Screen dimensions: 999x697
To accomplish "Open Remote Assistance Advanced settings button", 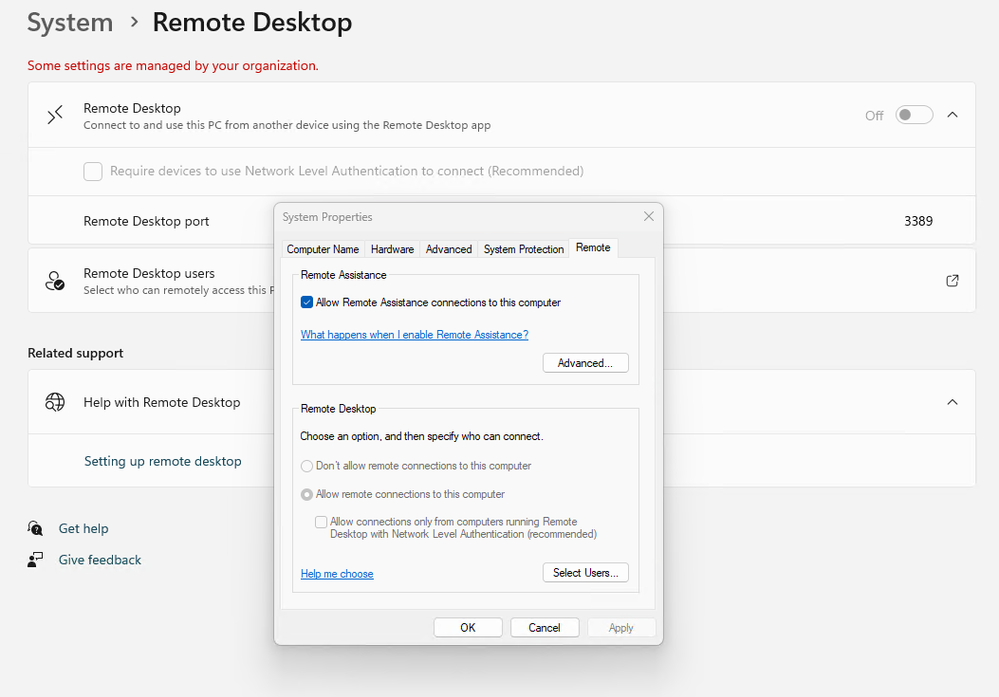I will tap(586, 363).
